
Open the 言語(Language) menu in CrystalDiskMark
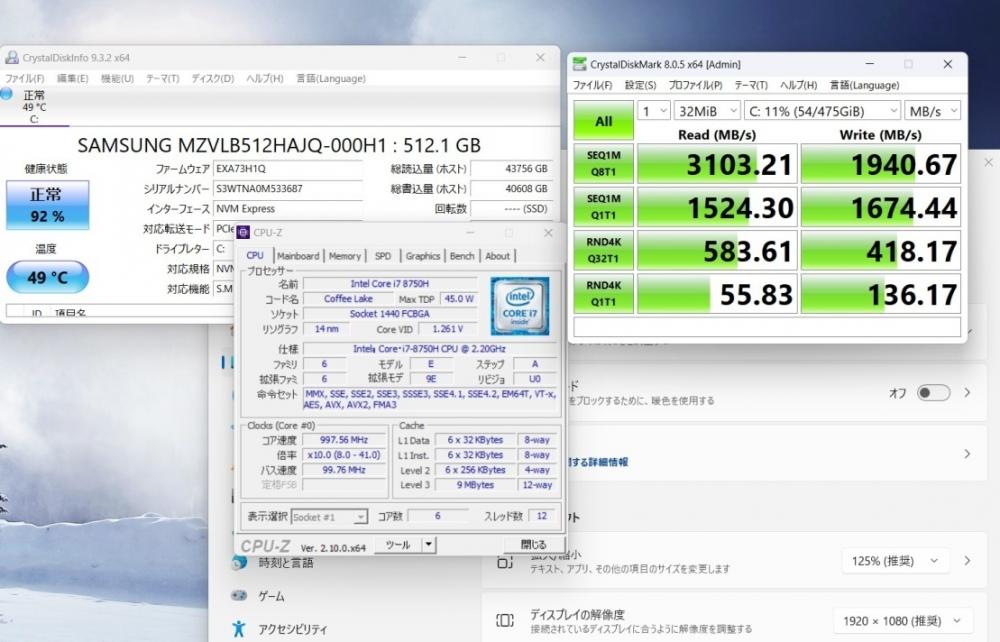click(864, 85)
